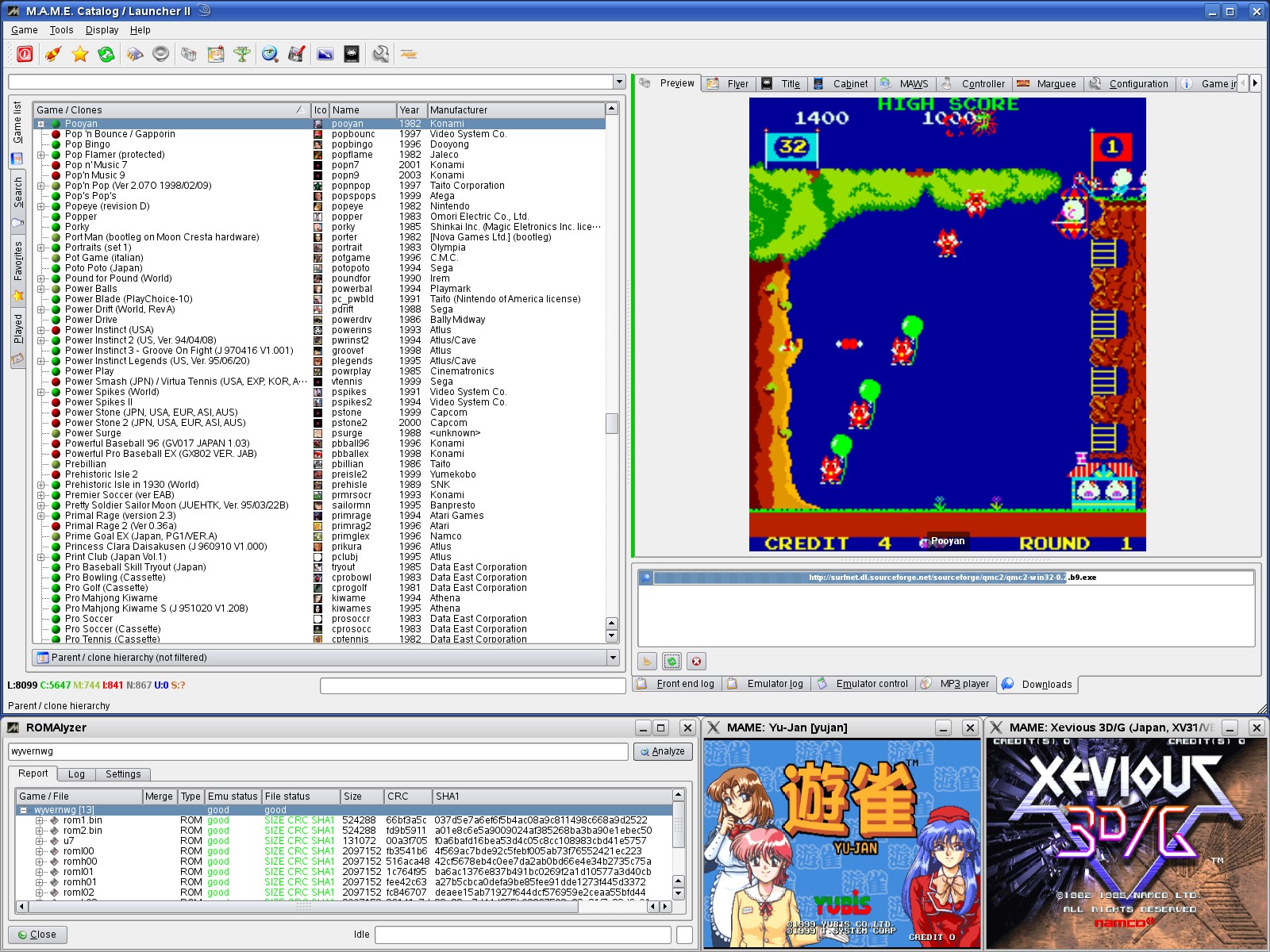Open the Display menu
This screenshot has height=952, width=1270.
102,30
